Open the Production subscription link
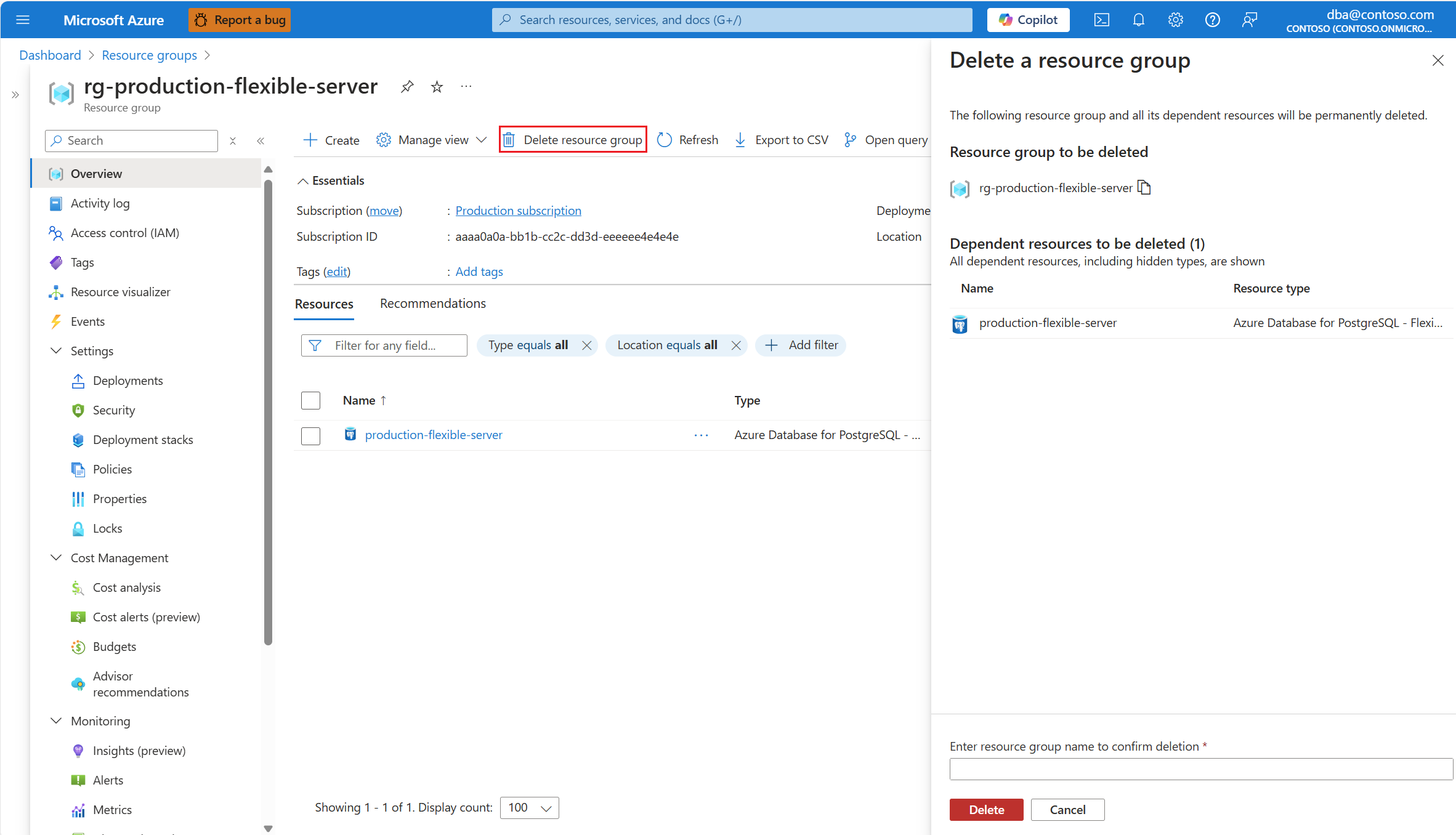 [x=518, y=211]
